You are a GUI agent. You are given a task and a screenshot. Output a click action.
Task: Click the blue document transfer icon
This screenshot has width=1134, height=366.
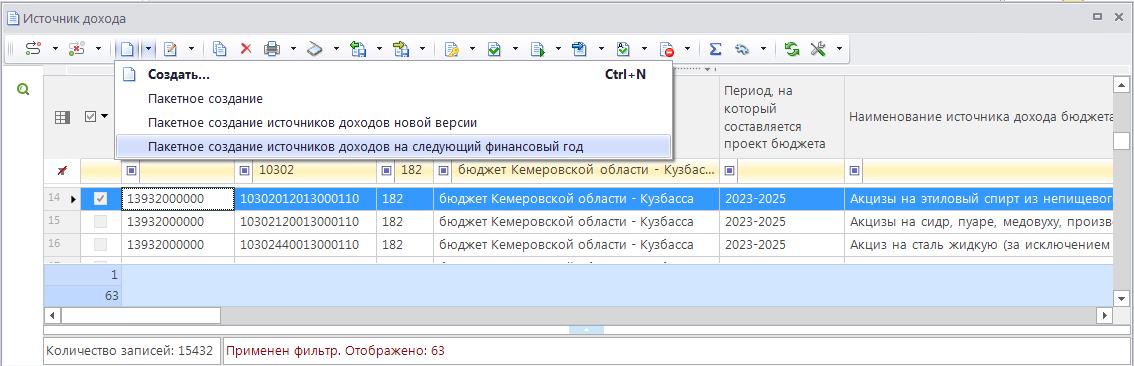[x=580, y=49]
